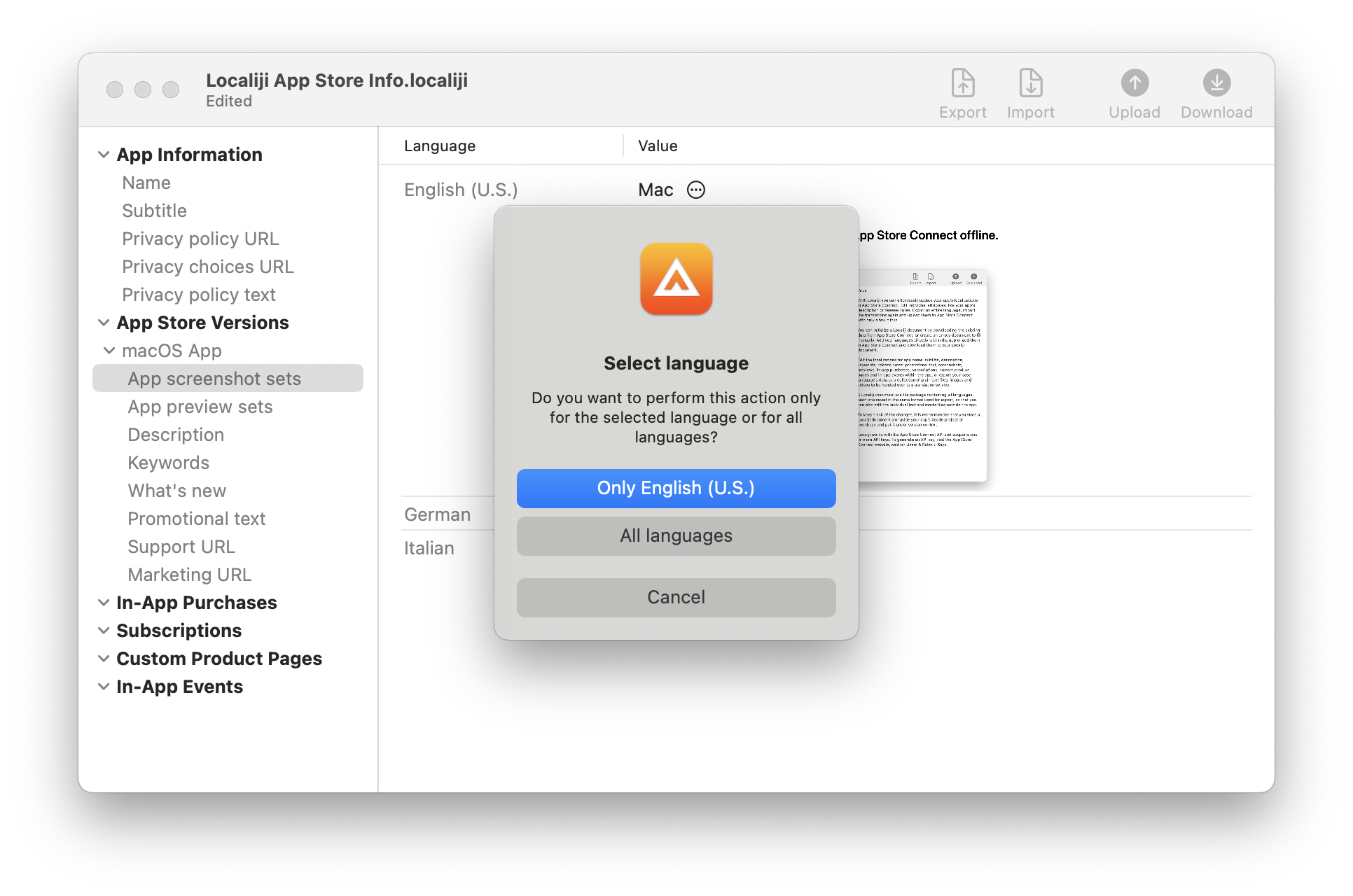Viewport: 1353px width, 896px height.
Task: Open Support URL in sidebar
Action: coord(181,547)
